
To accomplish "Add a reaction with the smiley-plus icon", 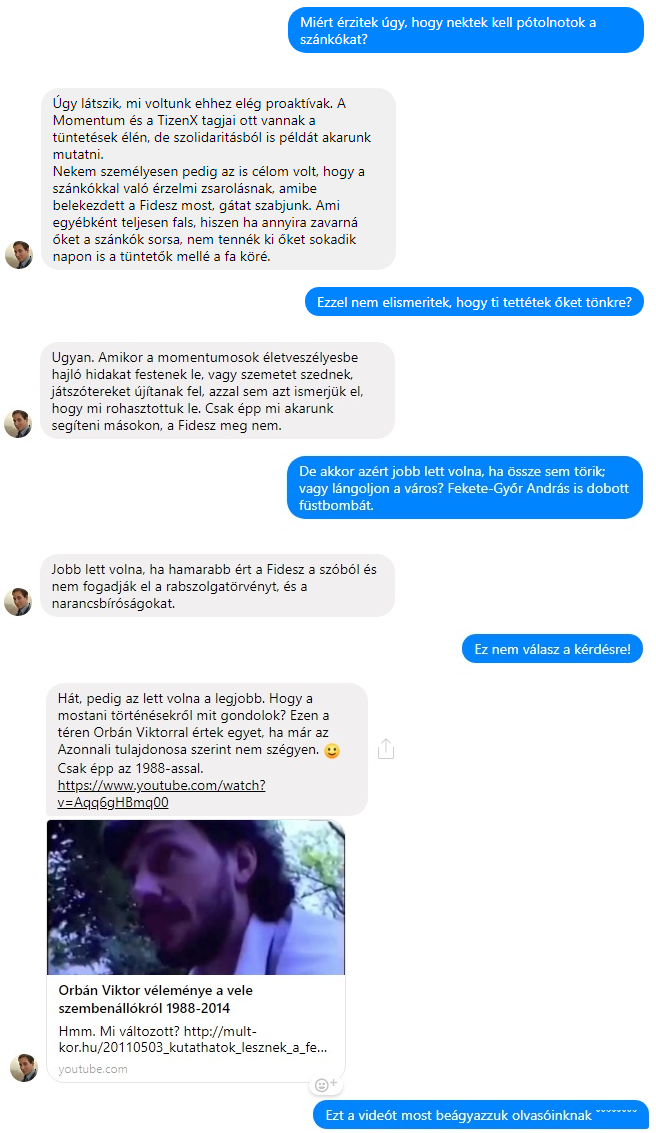I will click(x=326, y=1085).
